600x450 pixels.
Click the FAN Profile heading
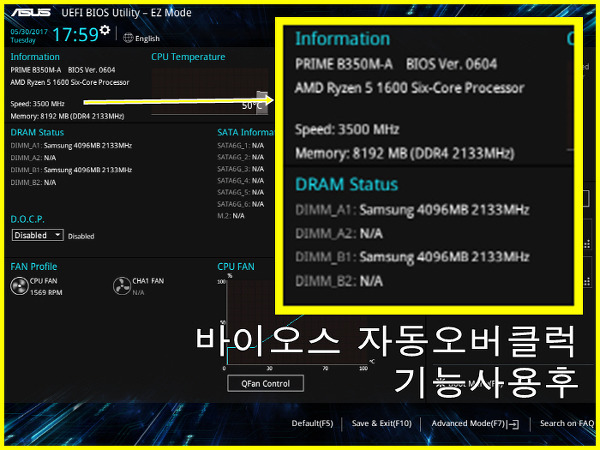click(34, 266)
